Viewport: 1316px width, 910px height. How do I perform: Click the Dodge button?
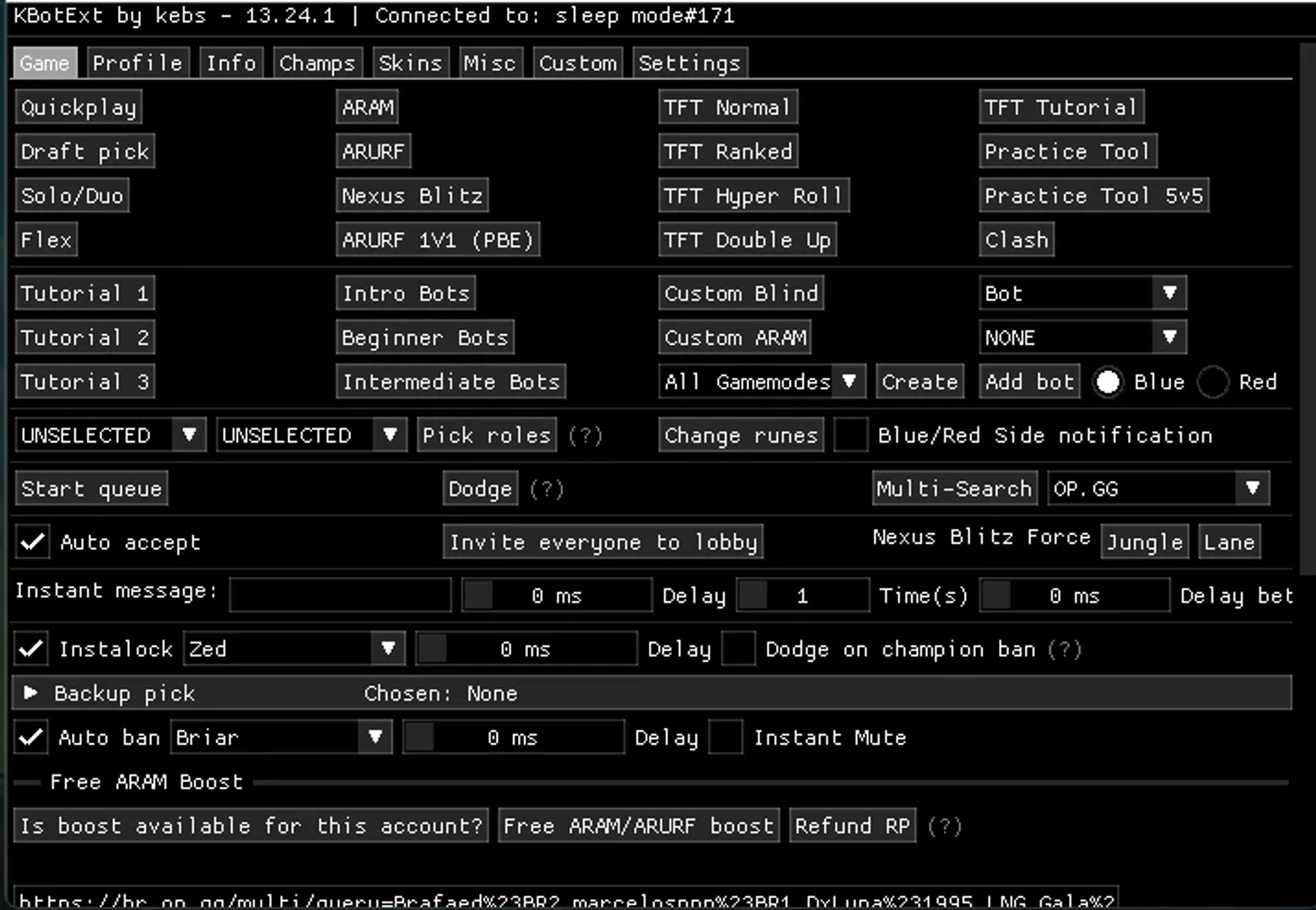pyautogui.click(x=480, y=488)
